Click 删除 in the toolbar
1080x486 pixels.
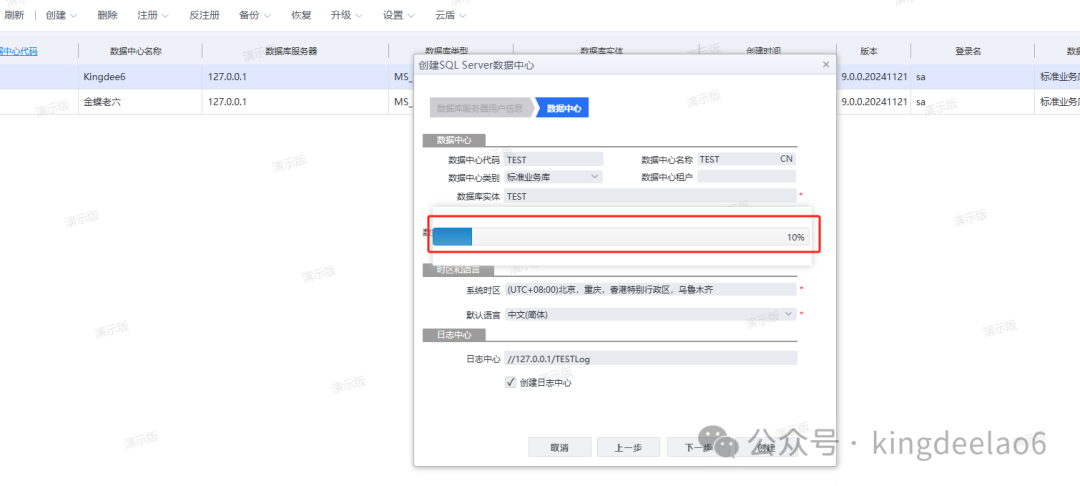[x=107, y=16]
